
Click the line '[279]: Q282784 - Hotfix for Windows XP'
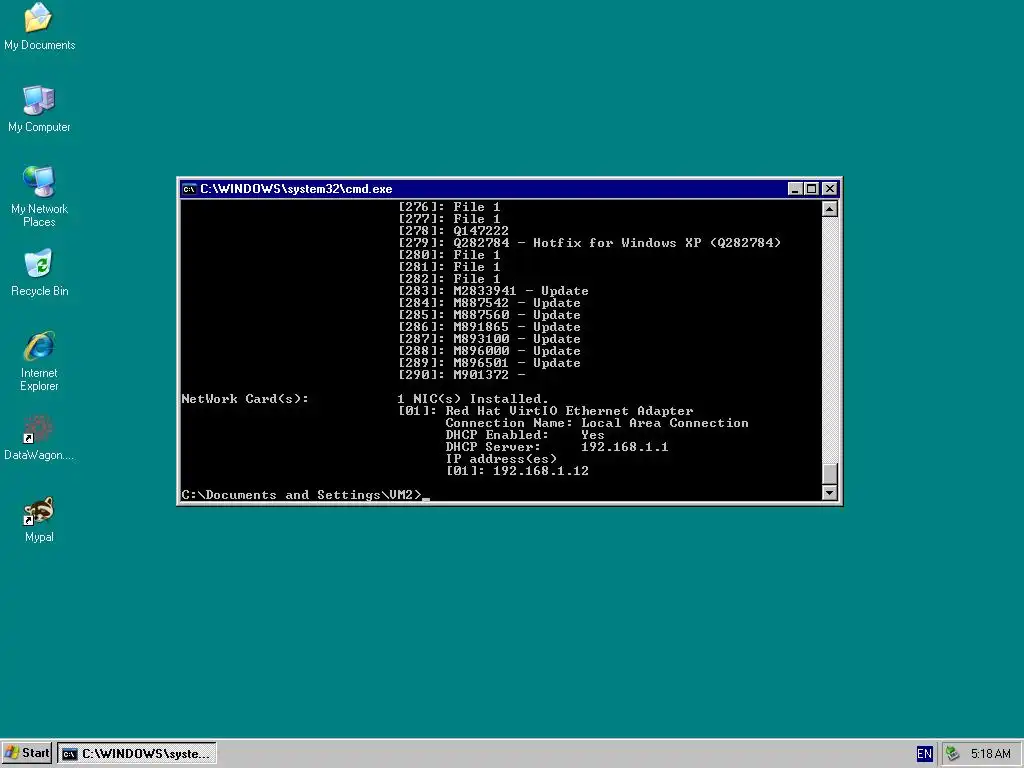click(x=590, y=243)
